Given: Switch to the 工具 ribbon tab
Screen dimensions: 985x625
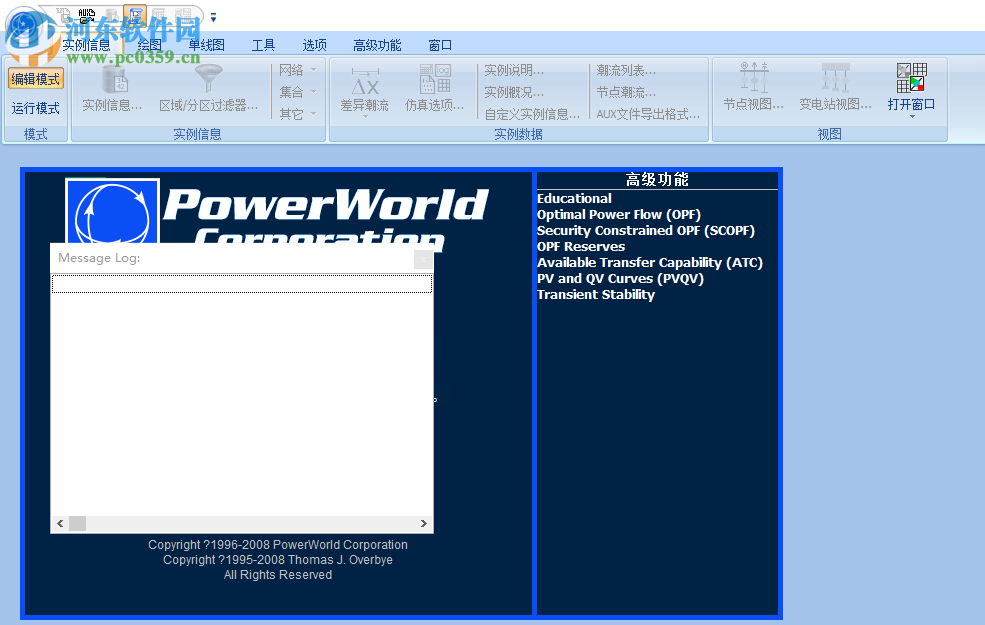Looking at the screenshot, I should (x=263, y=44).
